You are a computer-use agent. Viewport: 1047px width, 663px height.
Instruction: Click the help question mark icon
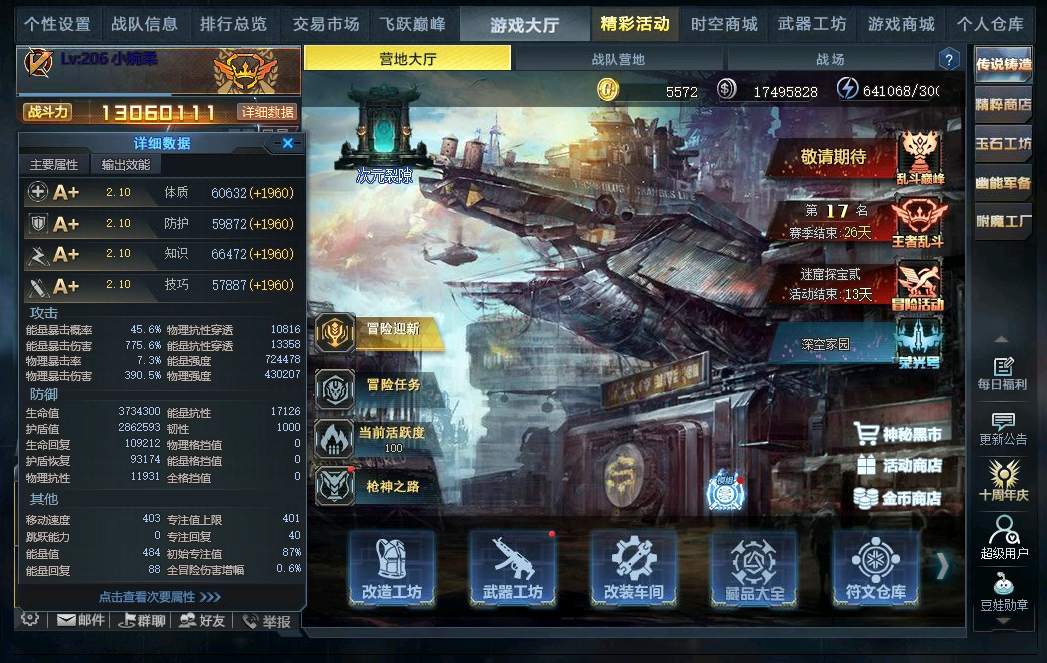949,59
